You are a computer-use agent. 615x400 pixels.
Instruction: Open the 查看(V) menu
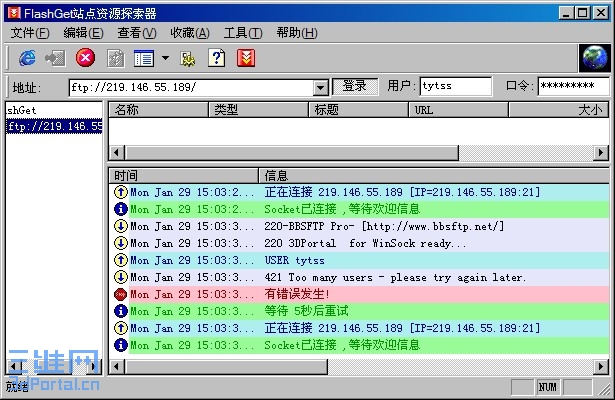click(x=137, y=33)
